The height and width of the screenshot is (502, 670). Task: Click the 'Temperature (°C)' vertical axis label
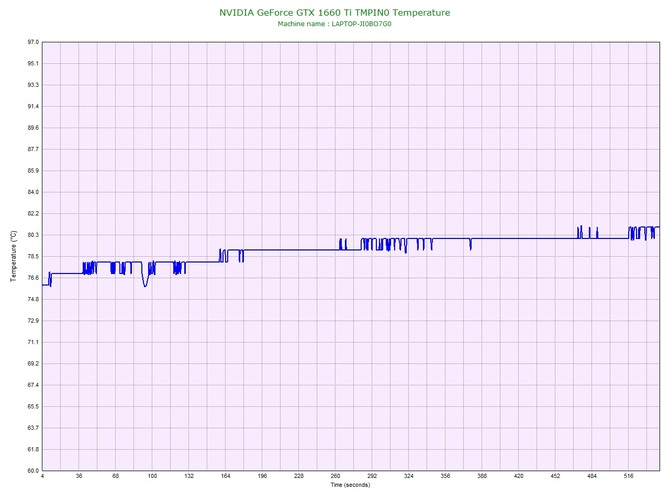[x=13, y=256]
